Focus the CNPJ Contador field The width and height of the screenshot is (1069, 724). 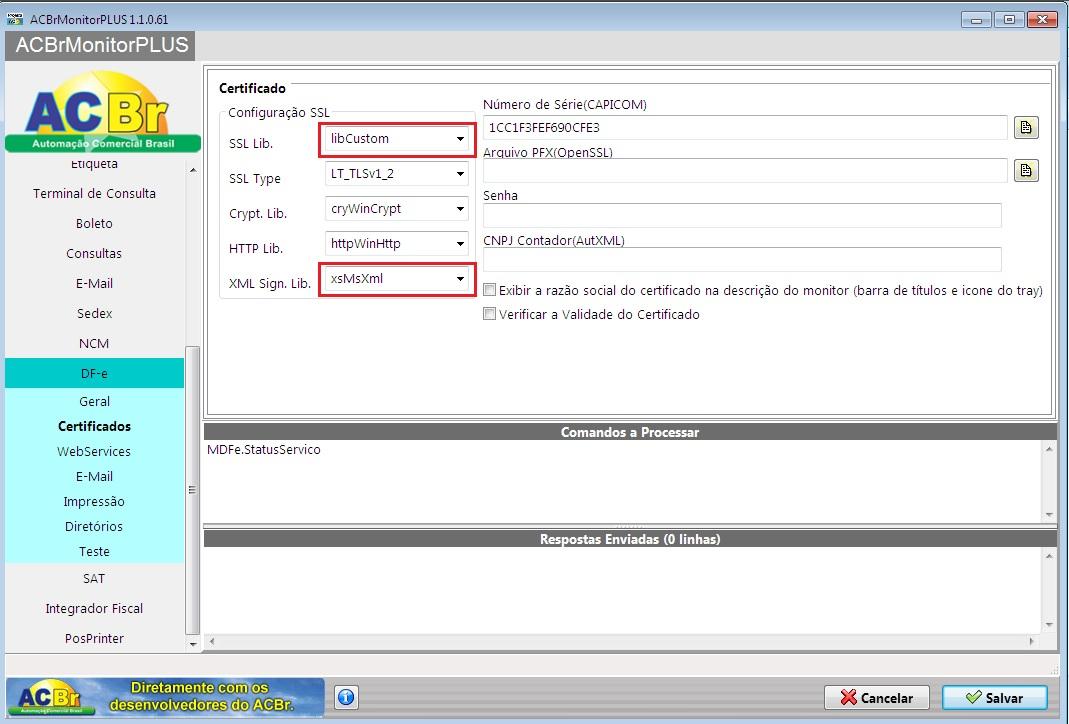(x=742, y=259)
